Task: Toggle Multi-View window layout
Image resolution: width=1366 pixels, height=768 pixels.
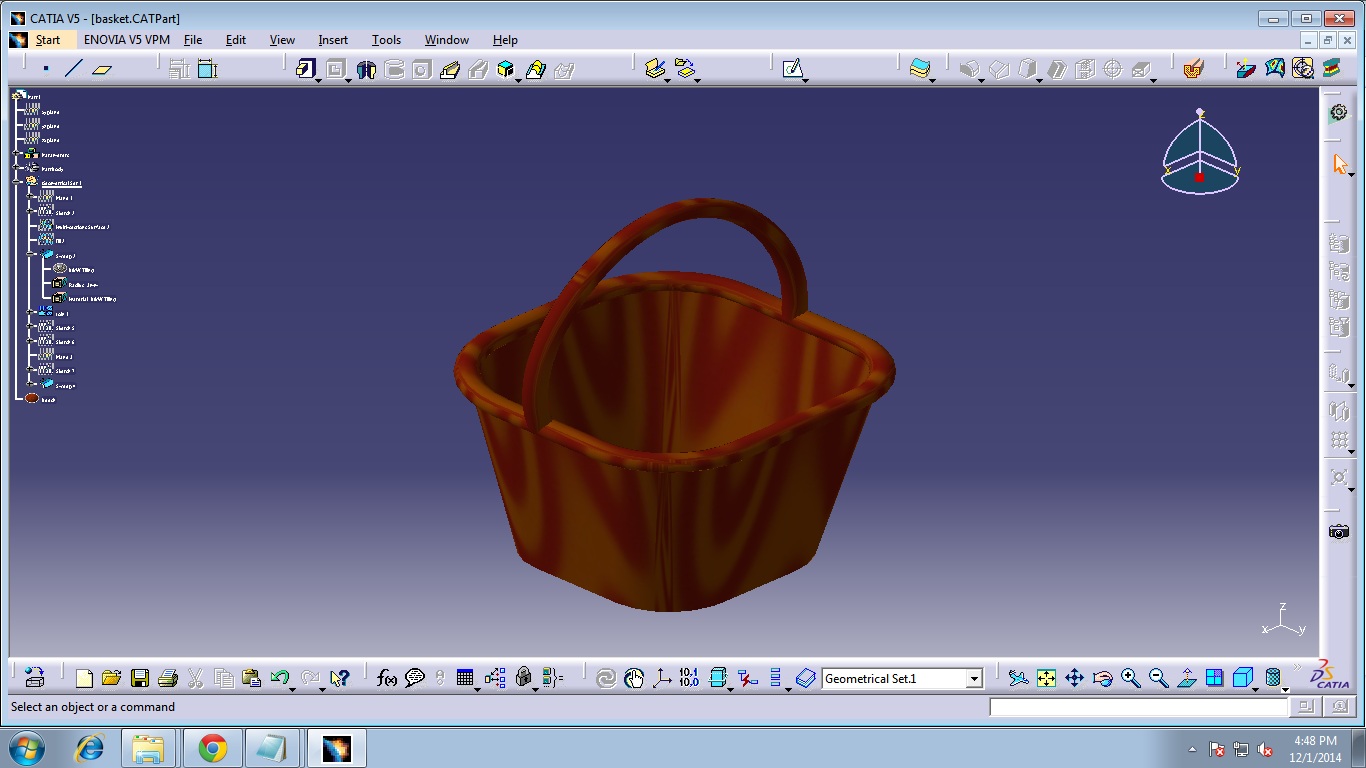Action: [x=1214, y=678]
